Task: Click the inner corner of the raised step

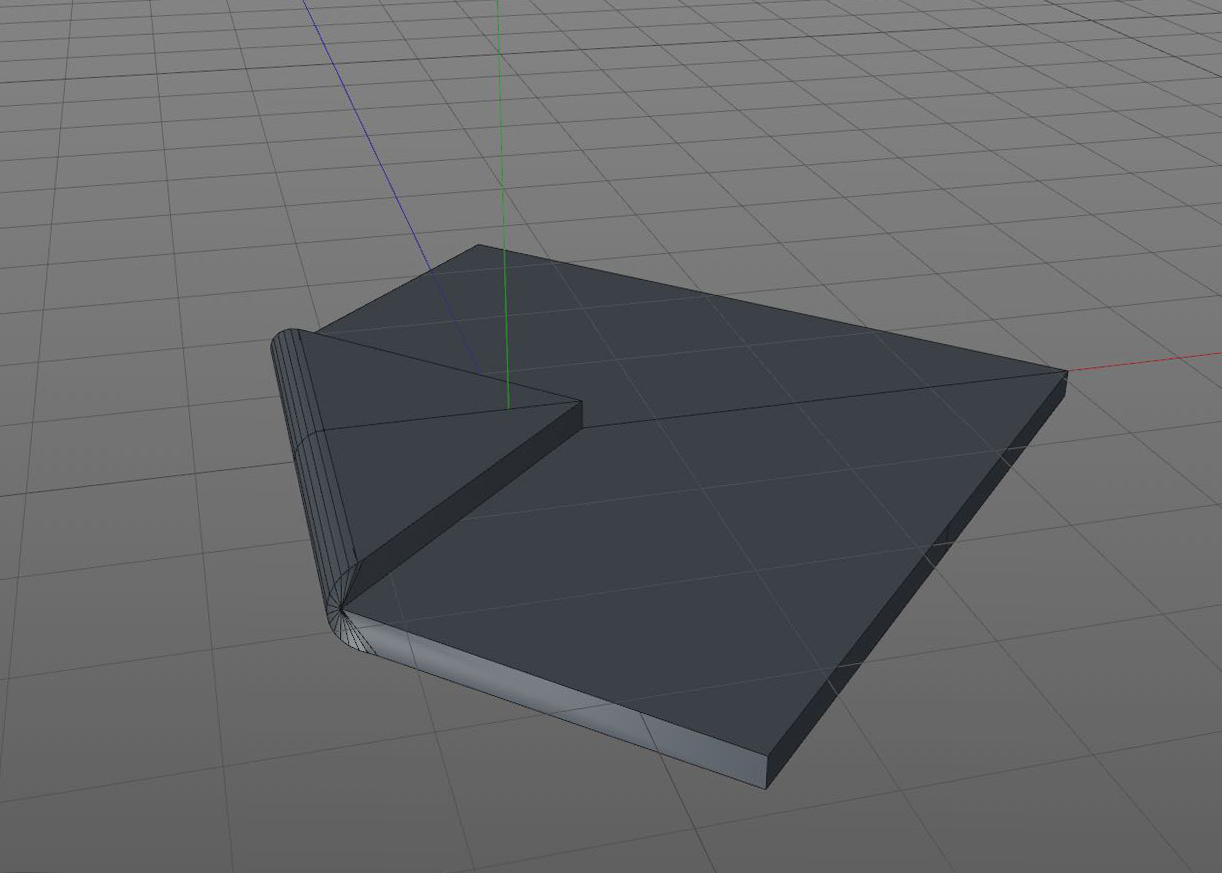Action: [x=581, y=403]
